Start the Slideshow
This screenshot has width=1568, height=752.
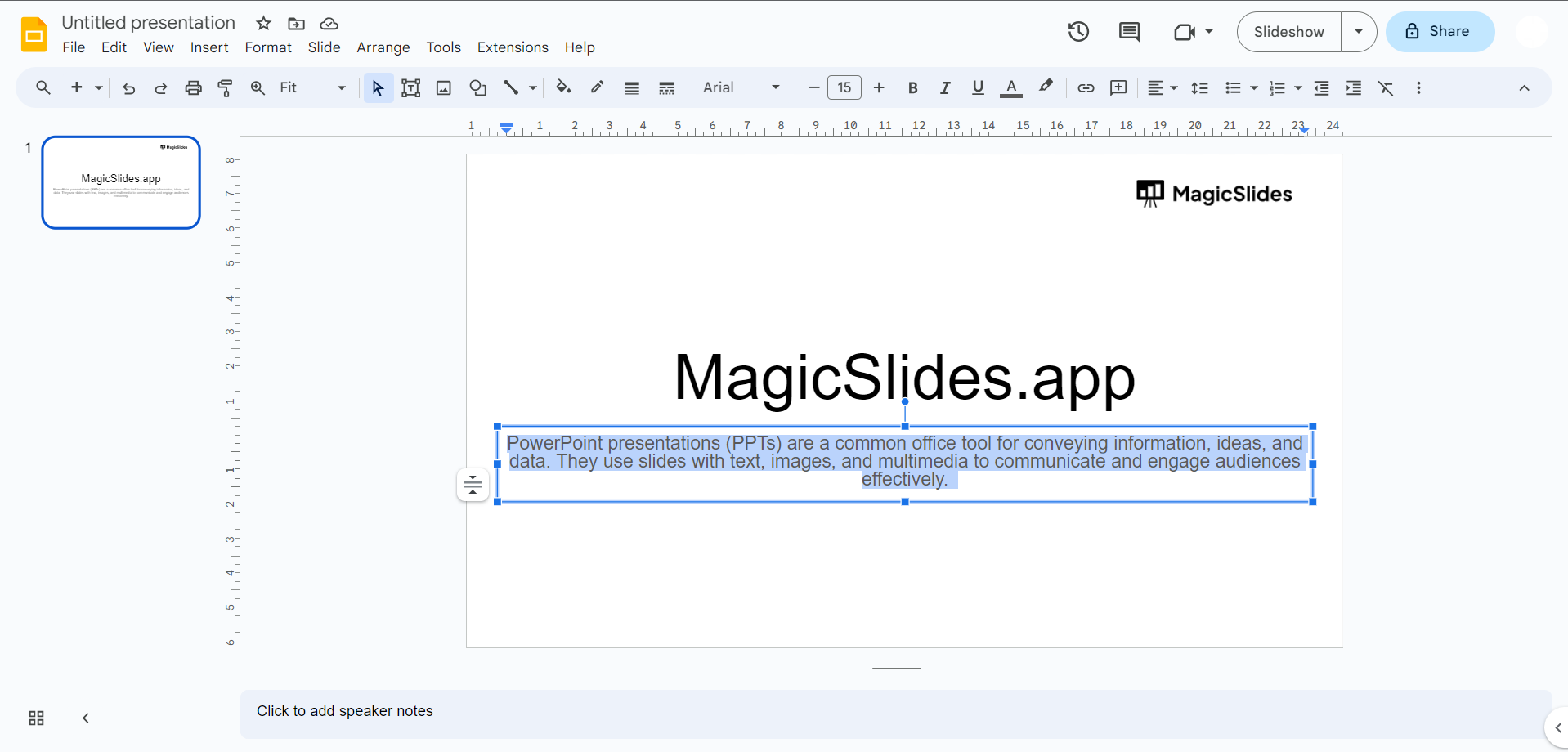1288,32
